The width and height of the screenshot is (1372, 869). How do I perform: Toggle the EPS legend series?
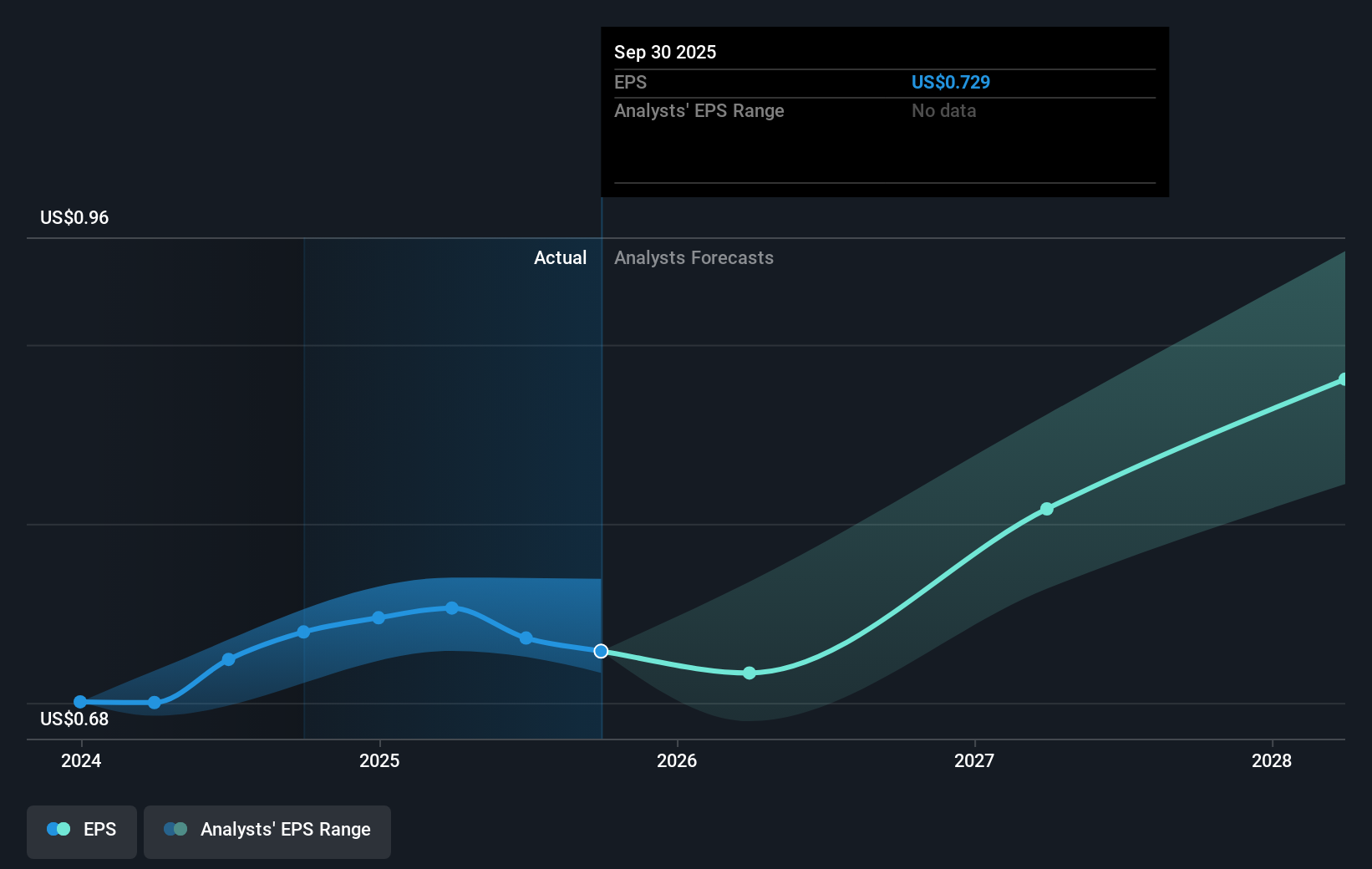point(82,831)
